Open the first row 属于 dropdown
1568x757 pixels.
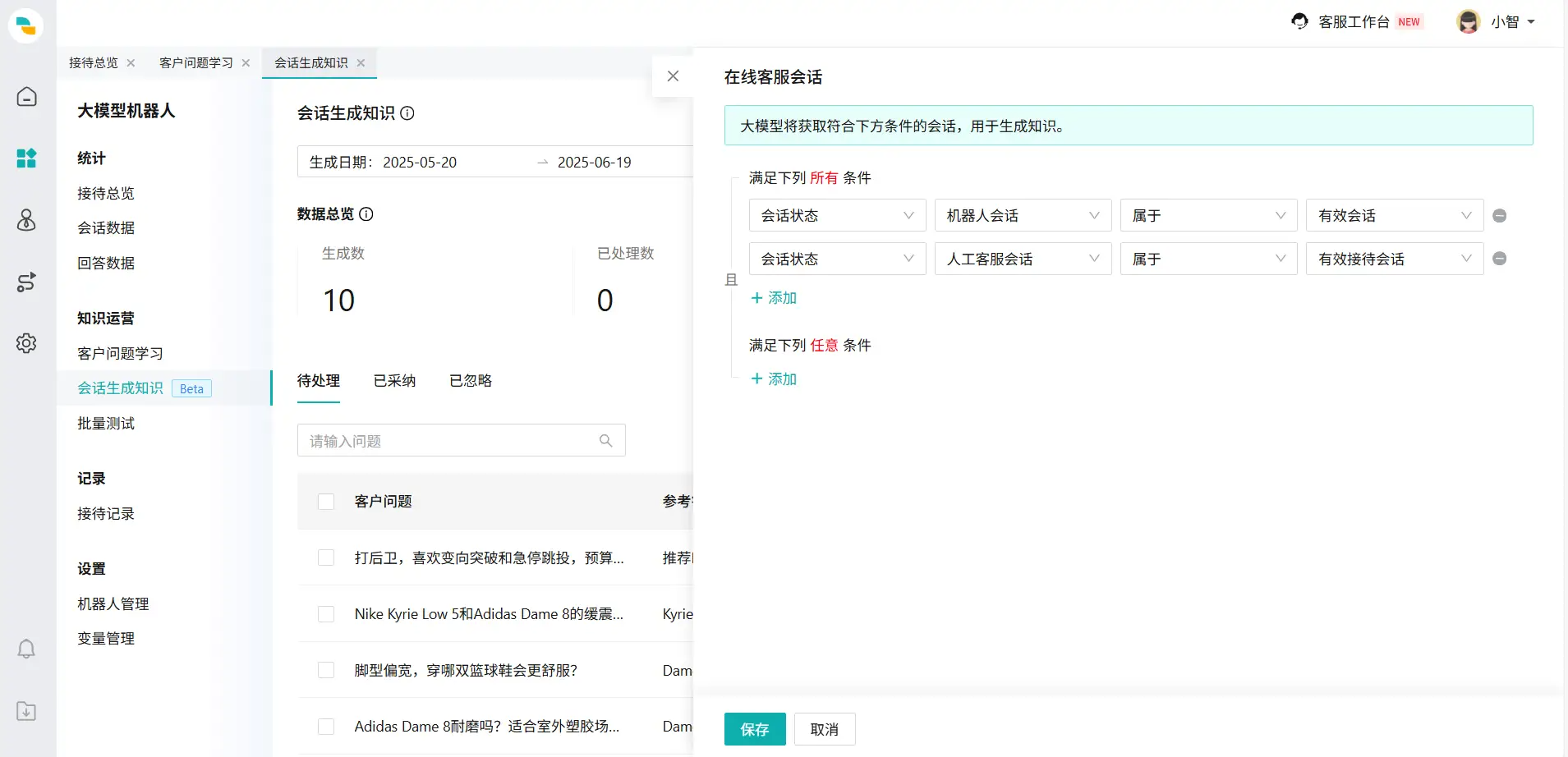(x=1209, y=215)
